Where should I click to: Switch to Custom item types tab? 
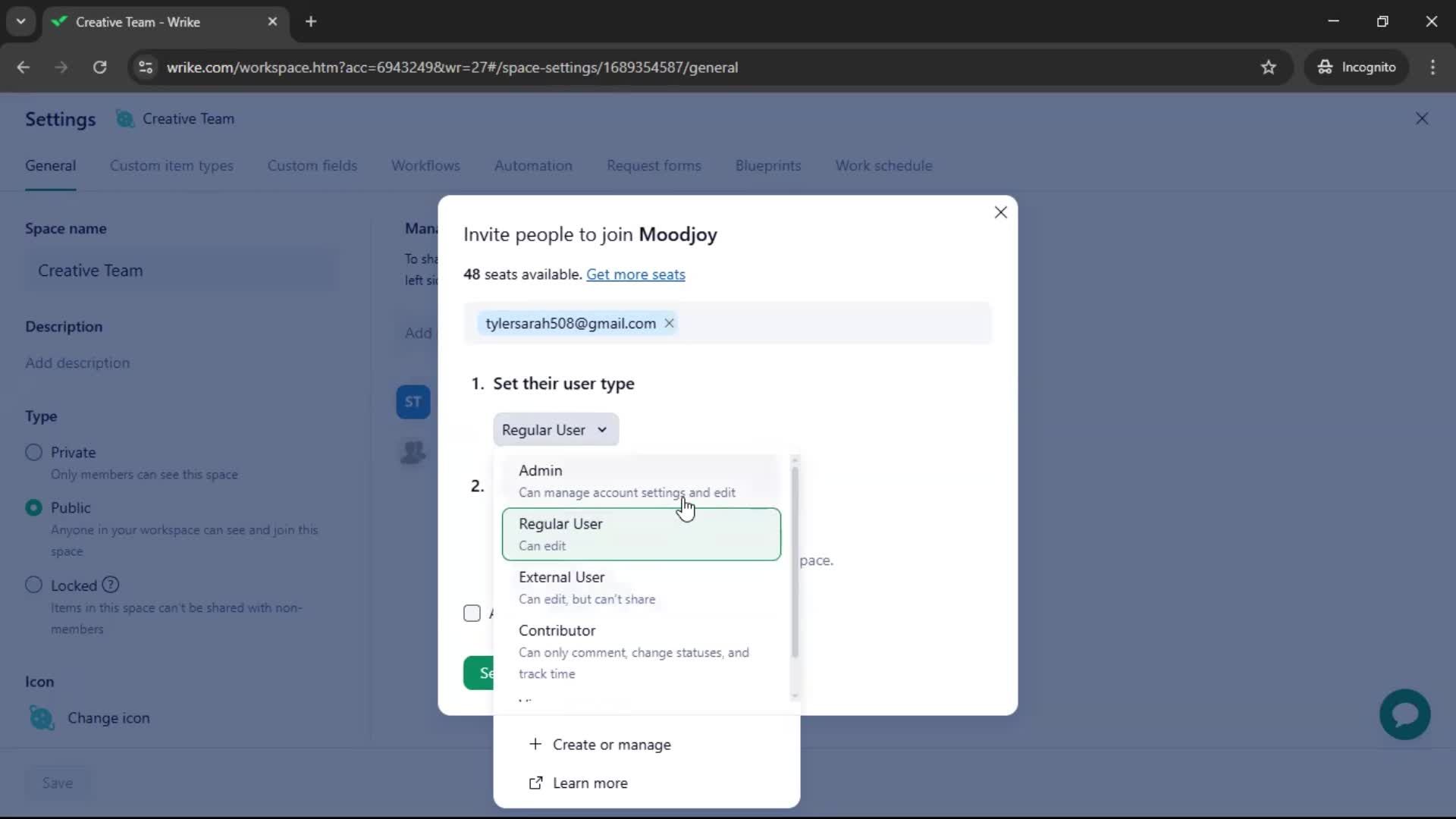(x=171, y=165)
